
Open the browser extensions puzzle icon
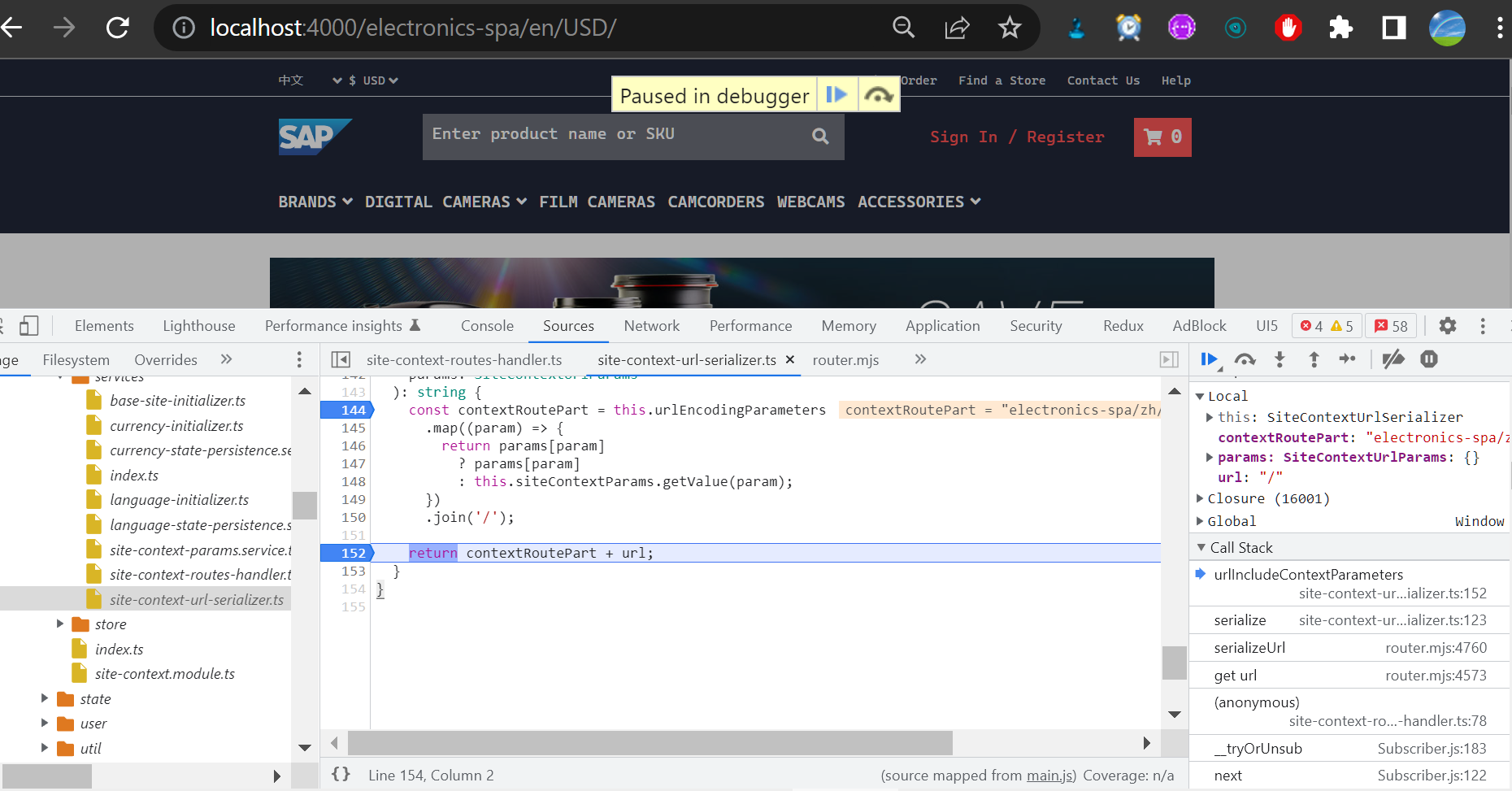coord(1340,28)
